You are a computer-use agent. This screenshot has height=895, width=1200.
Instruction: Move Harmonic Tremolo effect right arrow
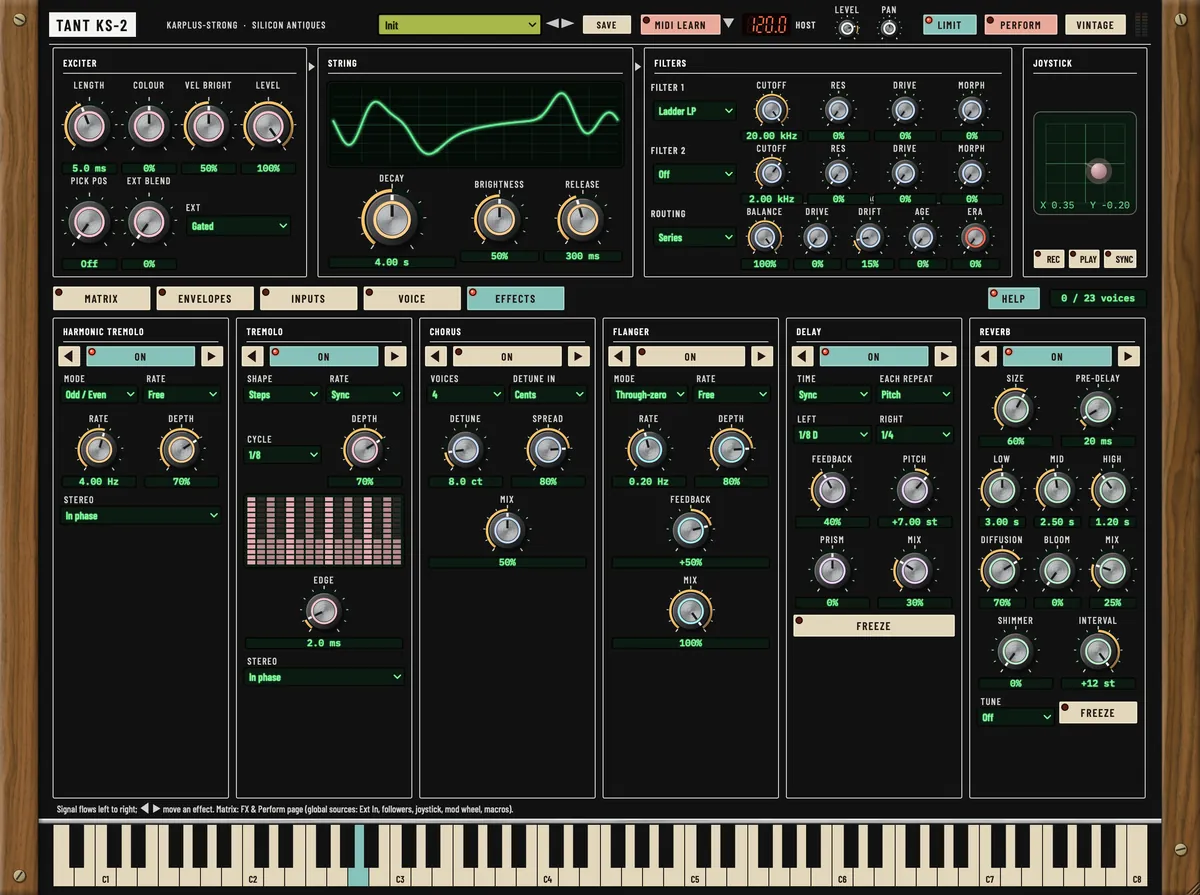tap(212, 356)
